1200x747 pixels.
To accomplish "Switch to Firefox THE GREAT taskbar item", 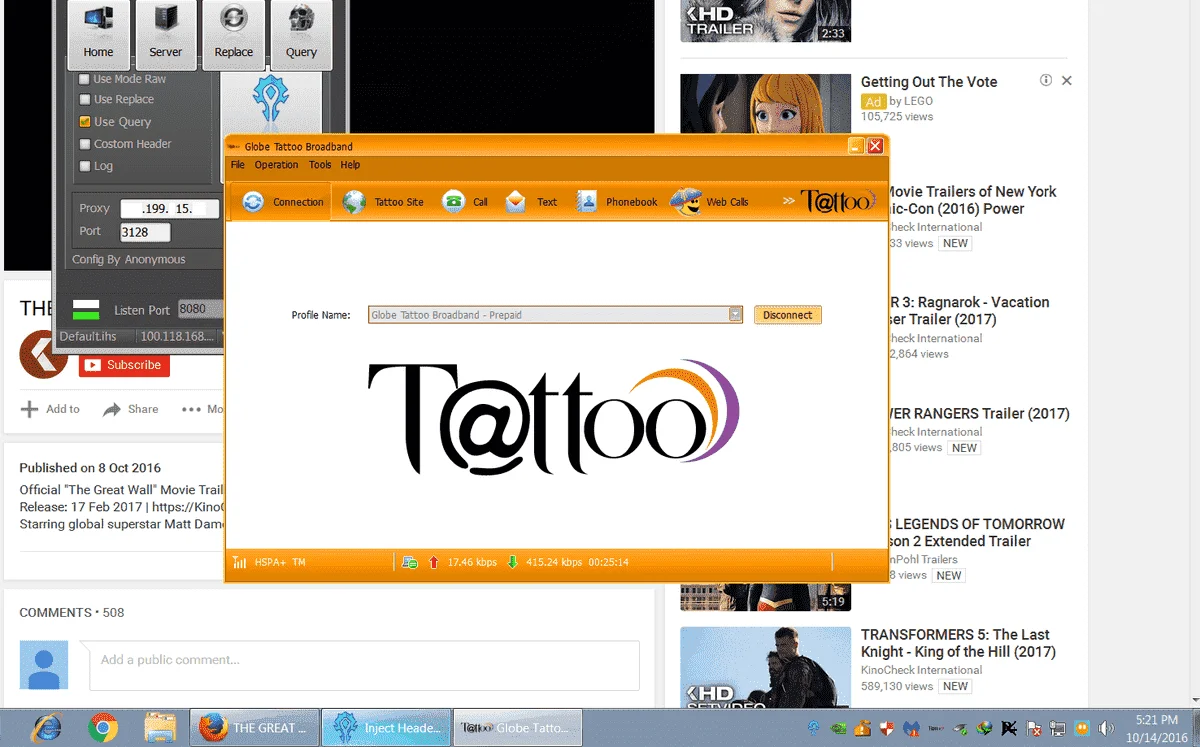I will [254, 728].
